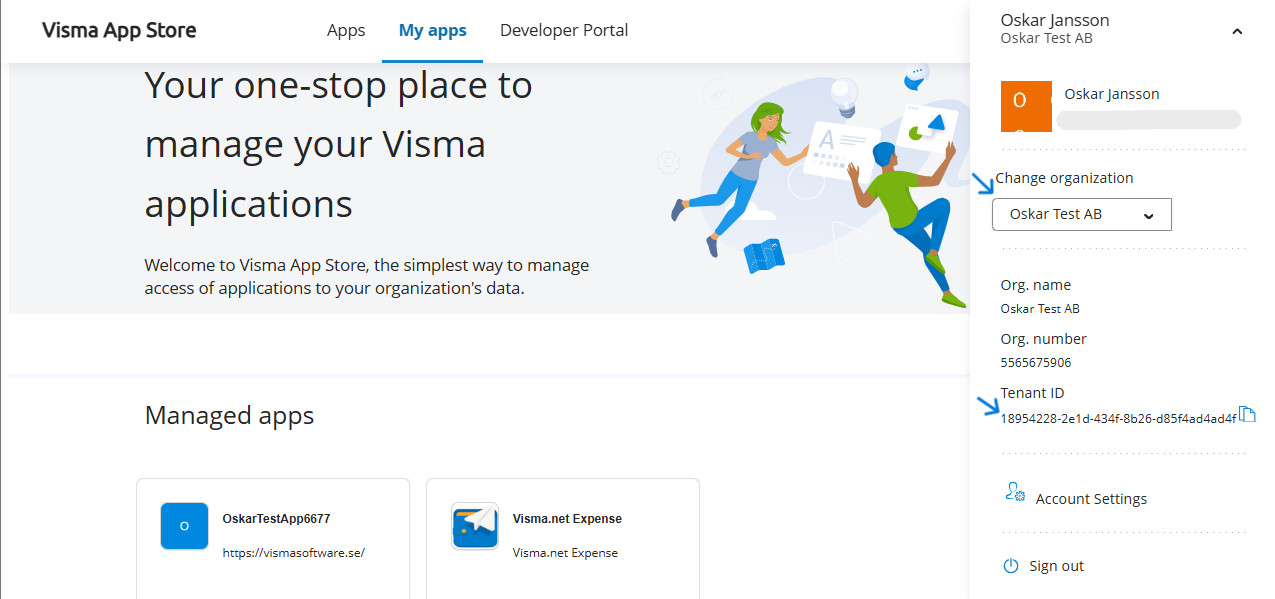
Task: Open the Visma.net Expense app title
Action: [x=567, y=519]
